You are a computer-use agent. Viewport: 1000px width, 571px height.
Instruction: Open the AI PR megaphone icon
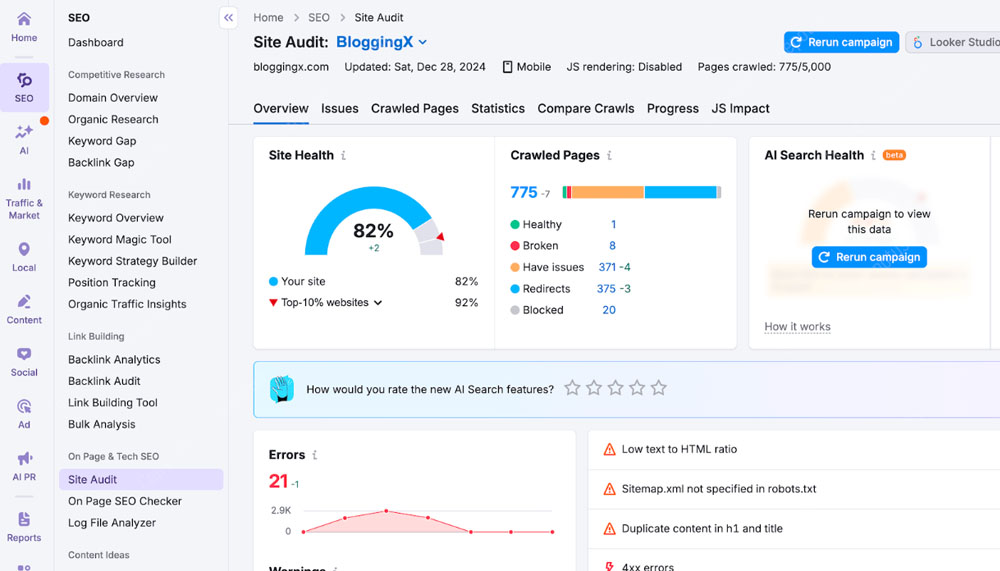(x=24, y=466)
